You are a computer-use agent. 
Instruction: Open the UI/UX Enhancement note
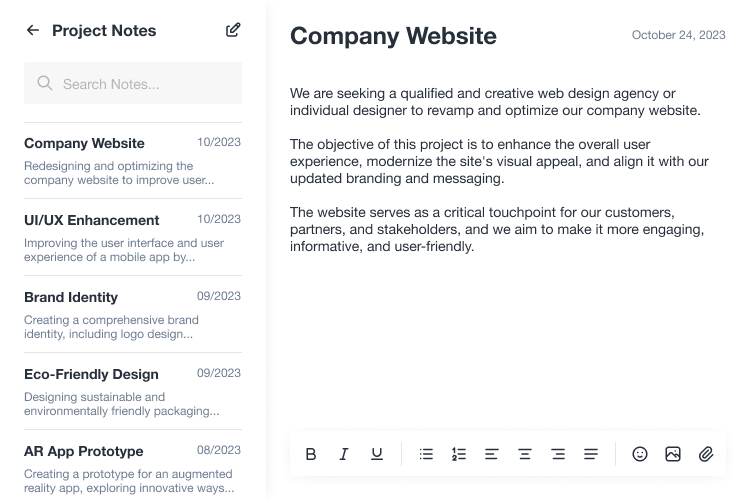(133, 238)
